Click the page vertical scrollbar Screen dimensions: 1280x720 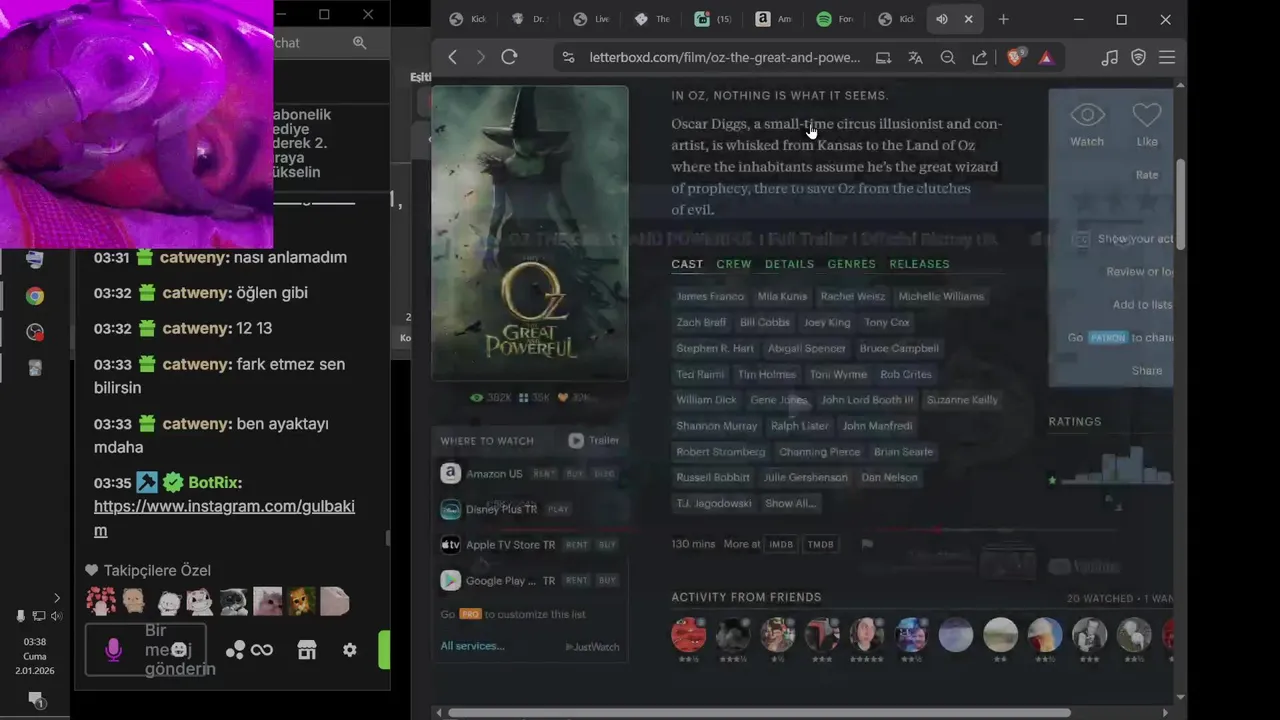(1180, 205)
